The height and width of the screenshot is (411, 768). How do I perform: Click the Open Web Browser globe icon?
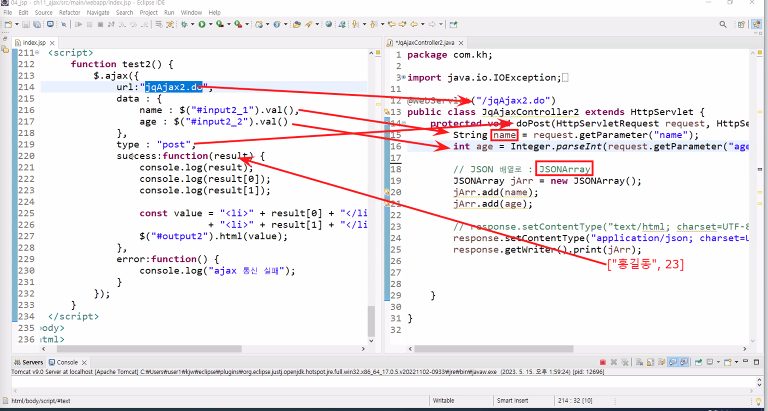pos(328,24)
